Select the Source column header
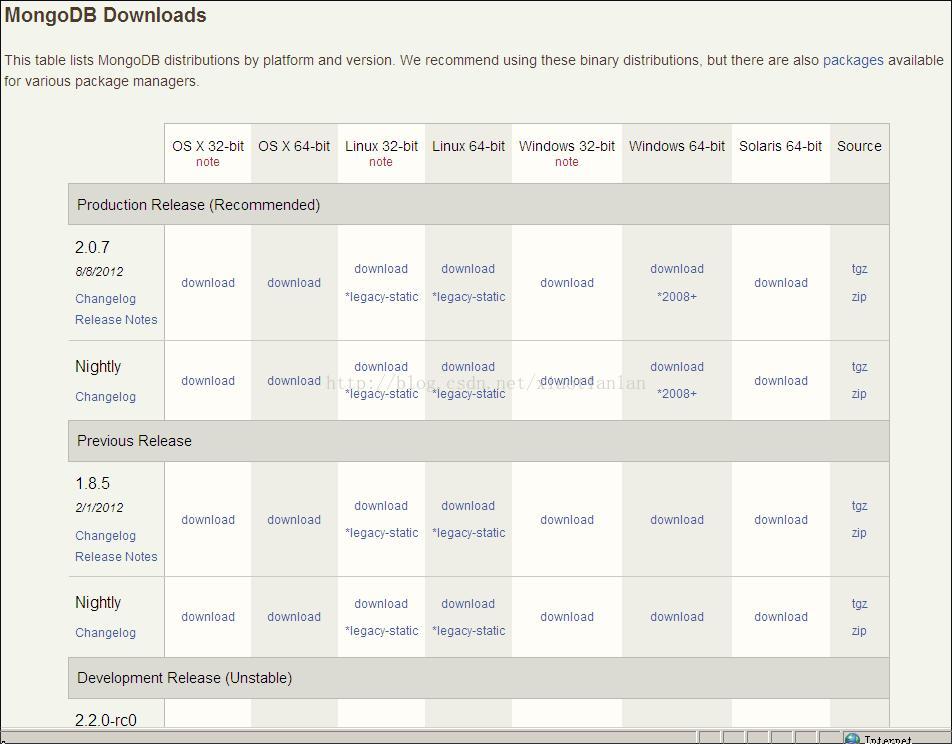952x744 pixels. (x=859, y=146)
